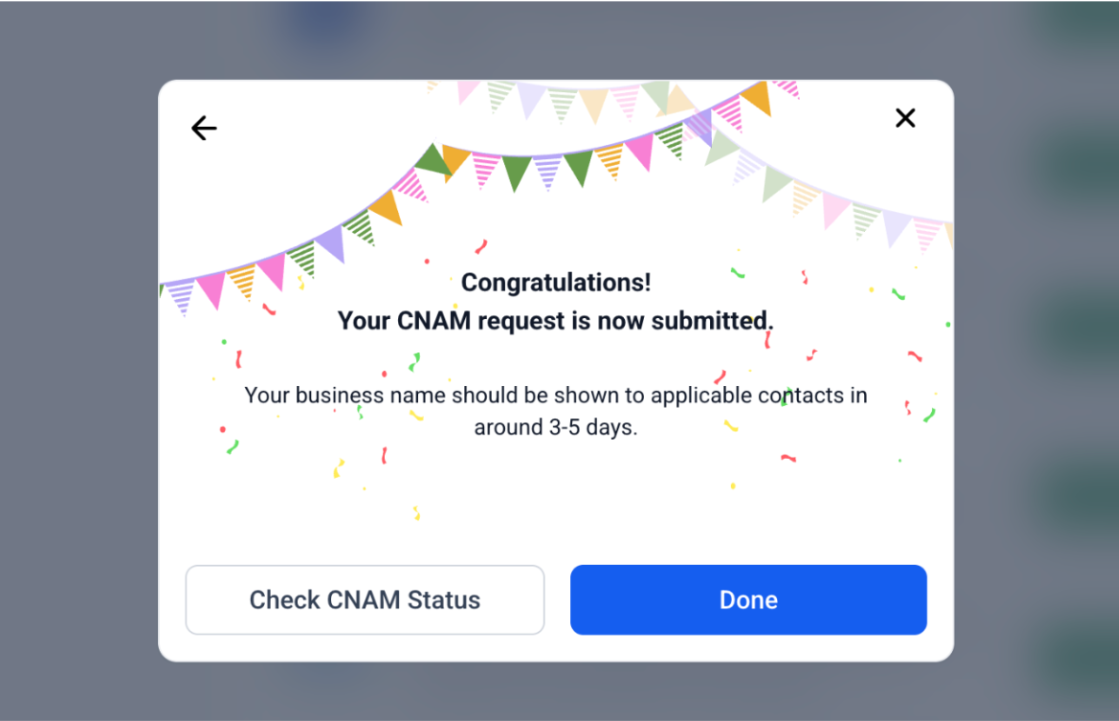Screen dimensions: 1119x721
Task: Go back using the left arrow icon
Action: 204,128
